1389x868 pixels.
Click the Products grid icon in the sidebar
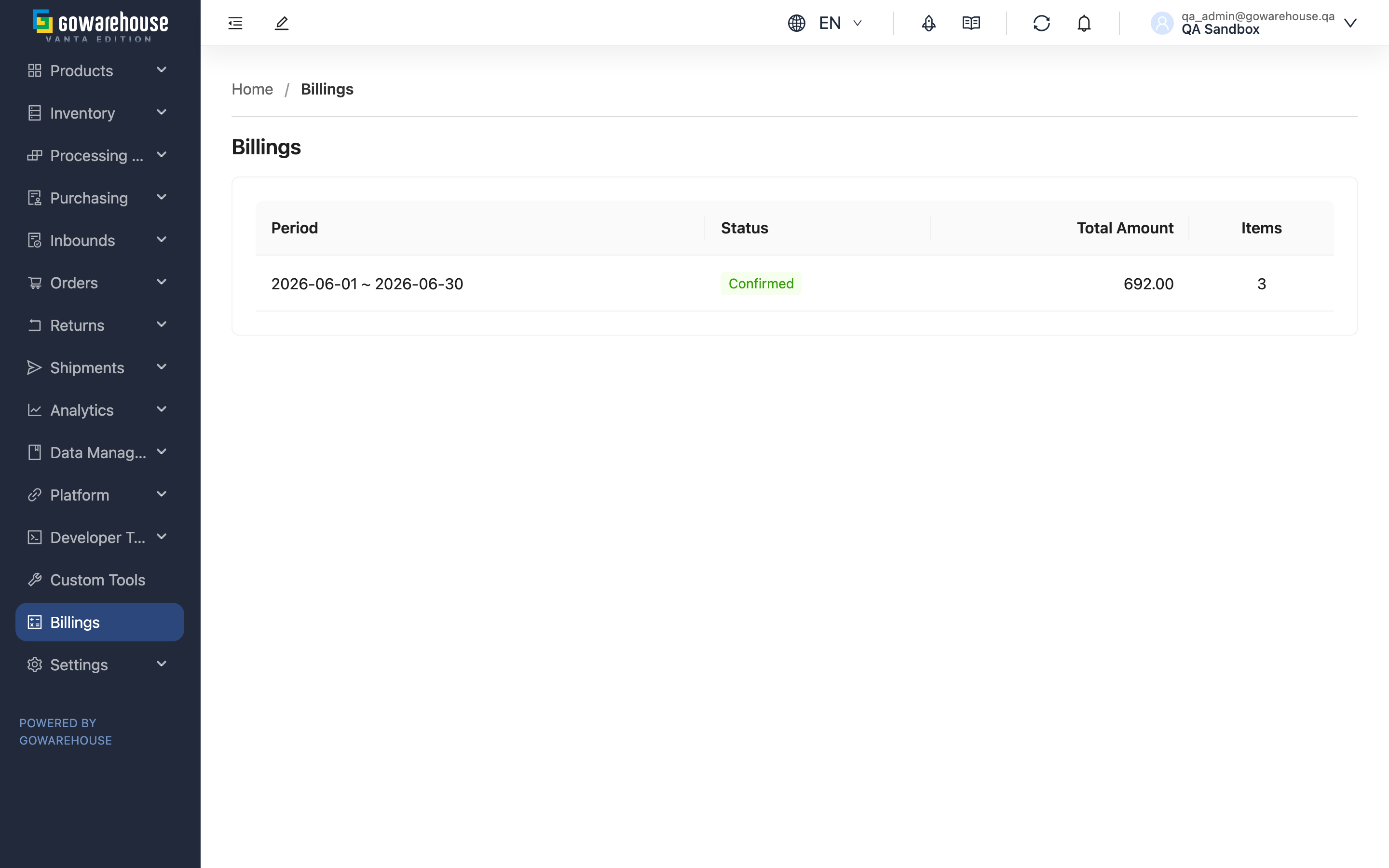pyautogui.click(x=34, y=70)
